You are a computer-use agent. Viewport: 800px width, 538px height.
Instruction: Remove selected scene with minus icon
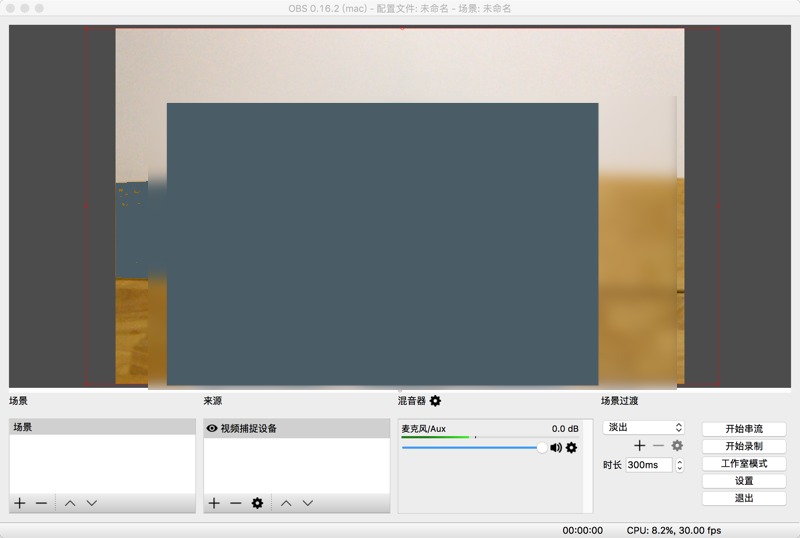[x=41, y=503]
